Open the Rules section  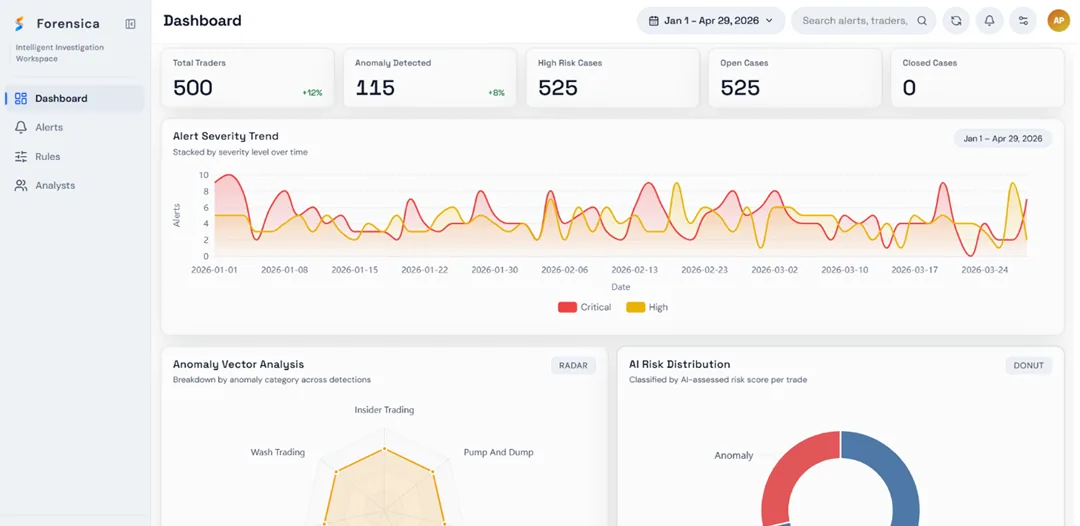tap(74, 156)
